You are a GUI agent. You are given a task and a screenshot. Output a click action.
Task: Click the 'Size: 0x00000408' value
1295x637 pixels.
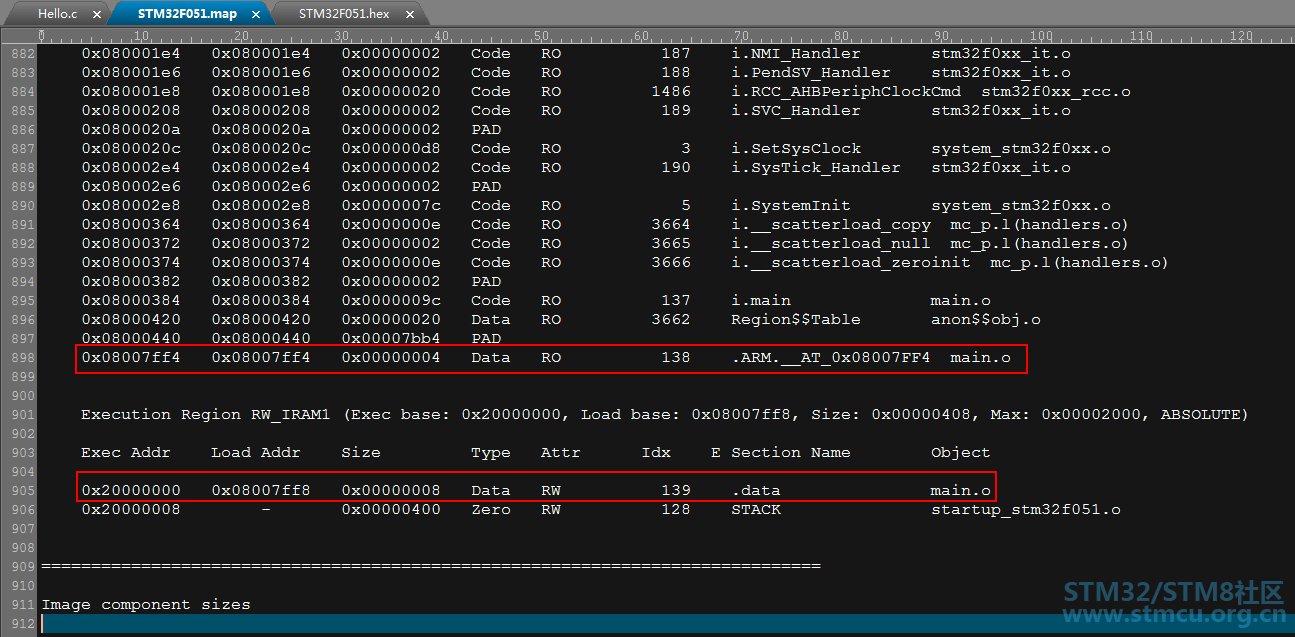pos(896,415)
